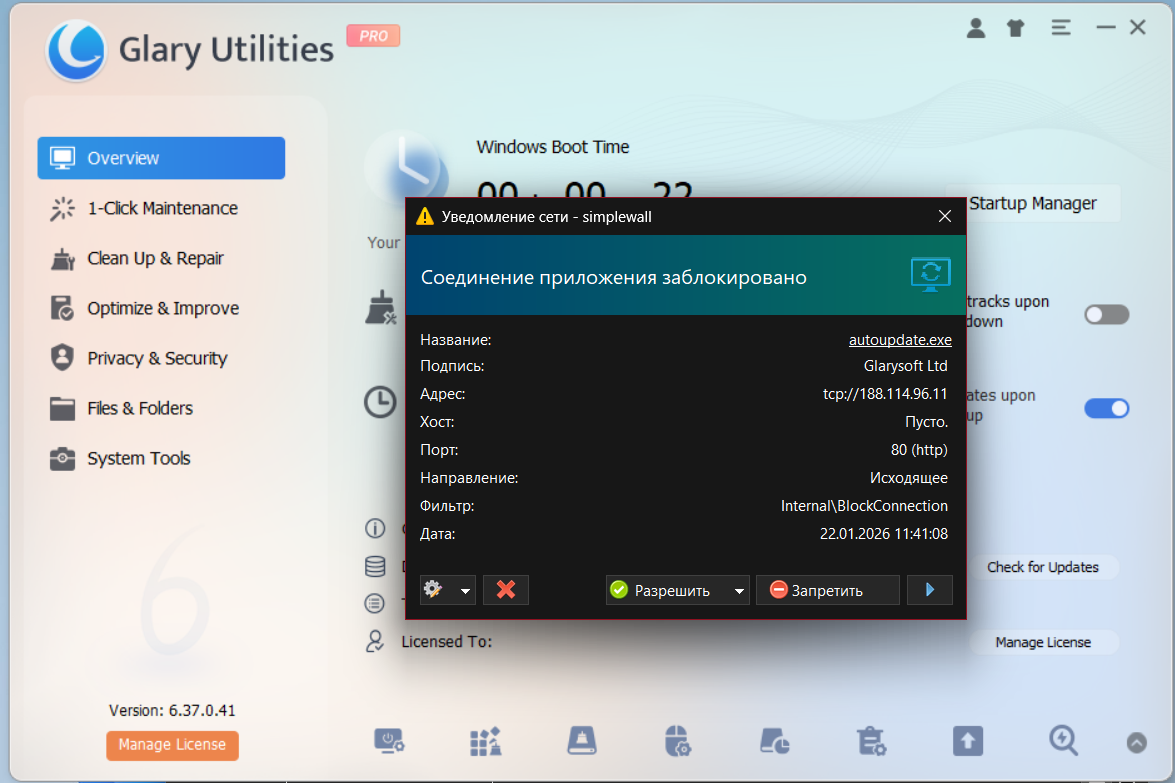Open the skin (t-shirt) icon

(x=1015, y=28)
